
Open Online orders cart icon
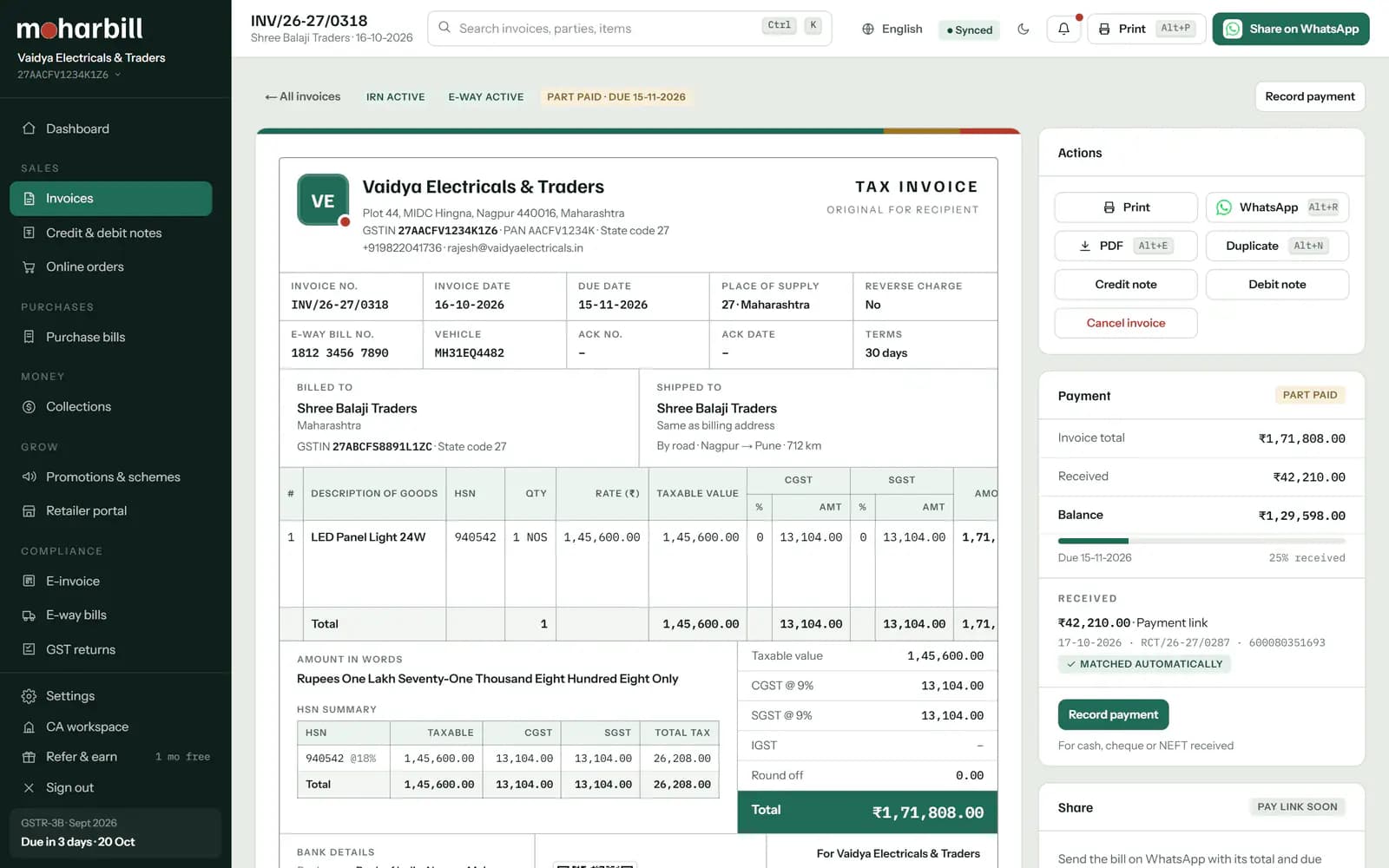29,267
